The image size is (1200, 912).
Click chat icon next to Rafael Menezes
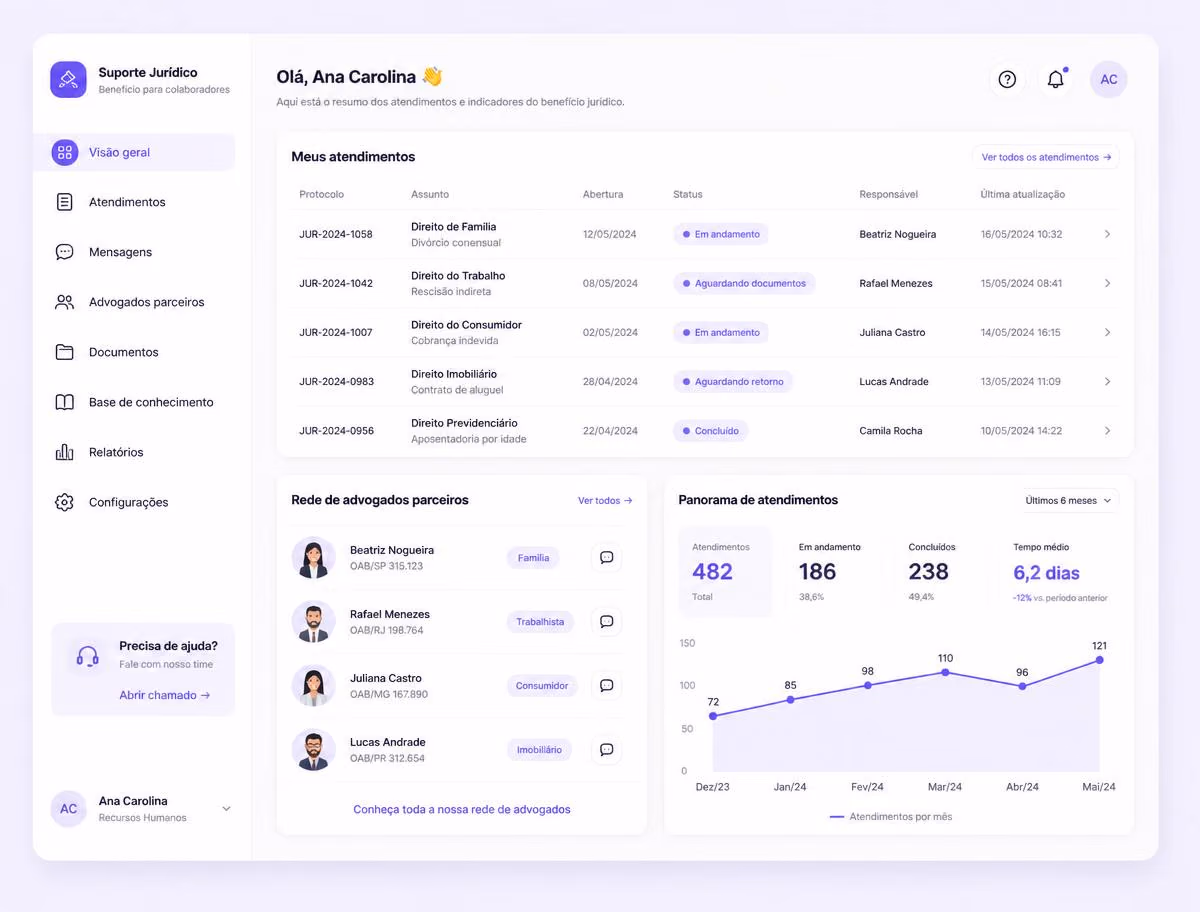[606, 622]
